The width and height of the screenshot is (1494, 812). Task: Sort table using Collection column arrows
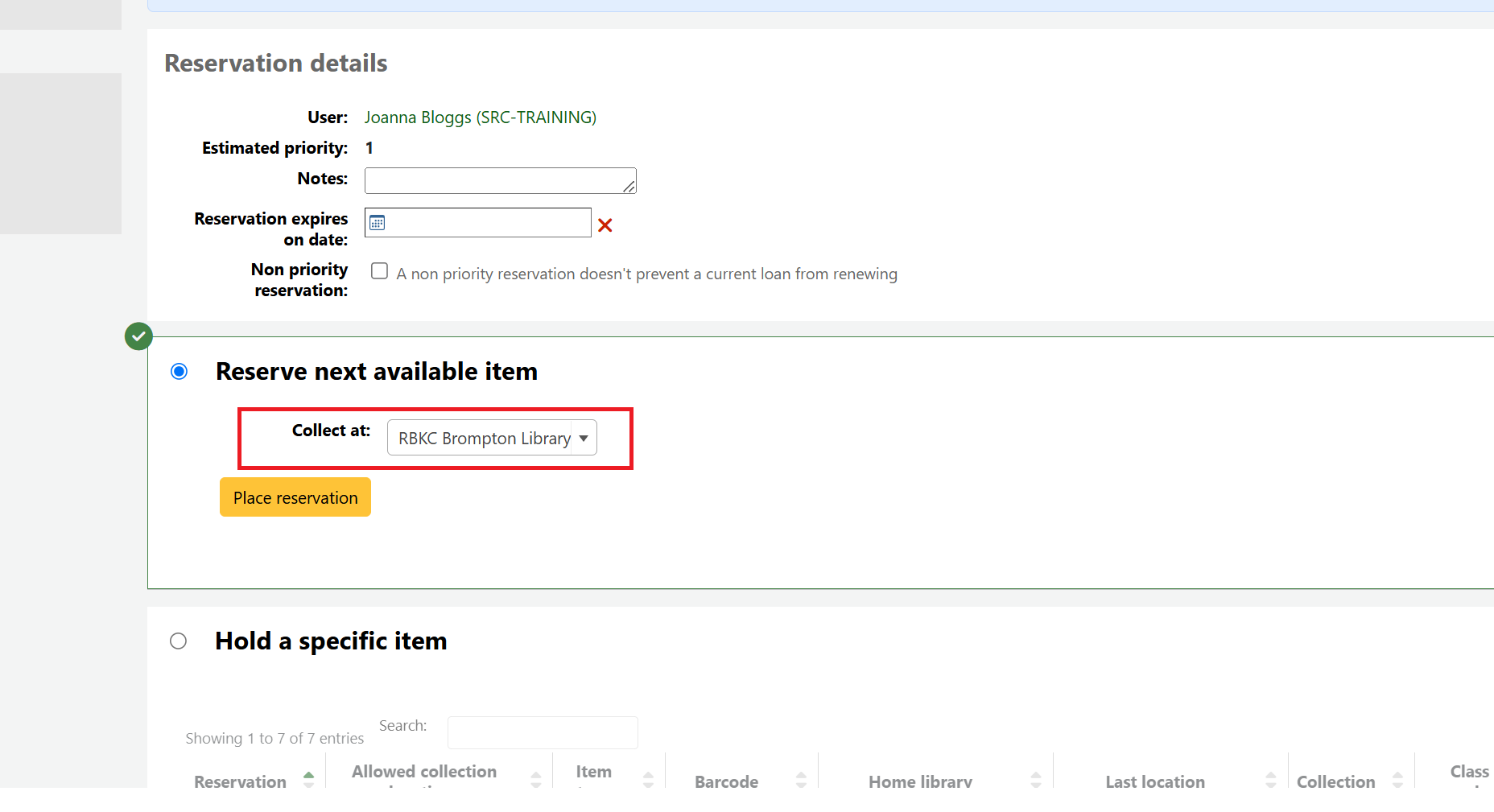(x=1397, y=779)
